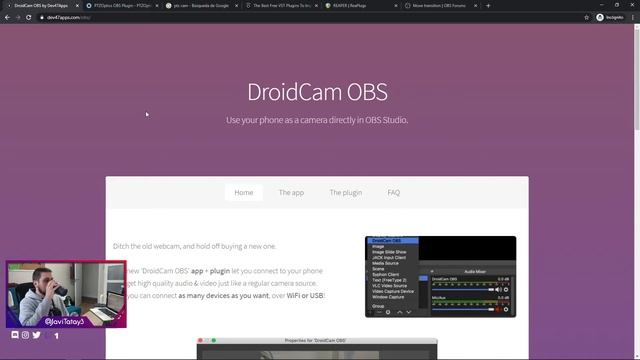Open the Home section of the page
Viewport: 640px width, 360px height.
click(x=244, y=193)
